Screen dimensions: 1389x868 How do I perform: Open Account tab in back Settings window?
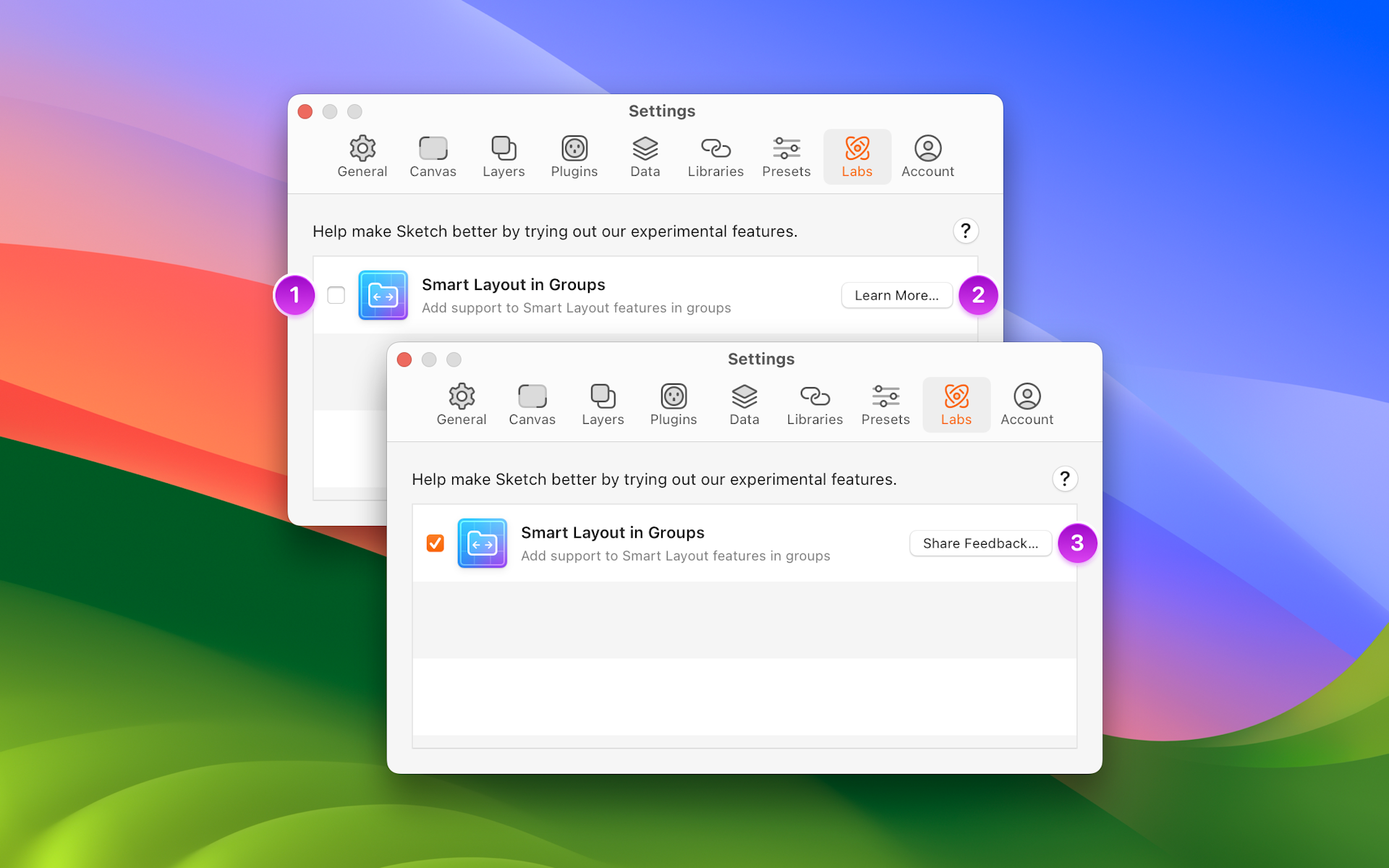(x=927, y=156)
